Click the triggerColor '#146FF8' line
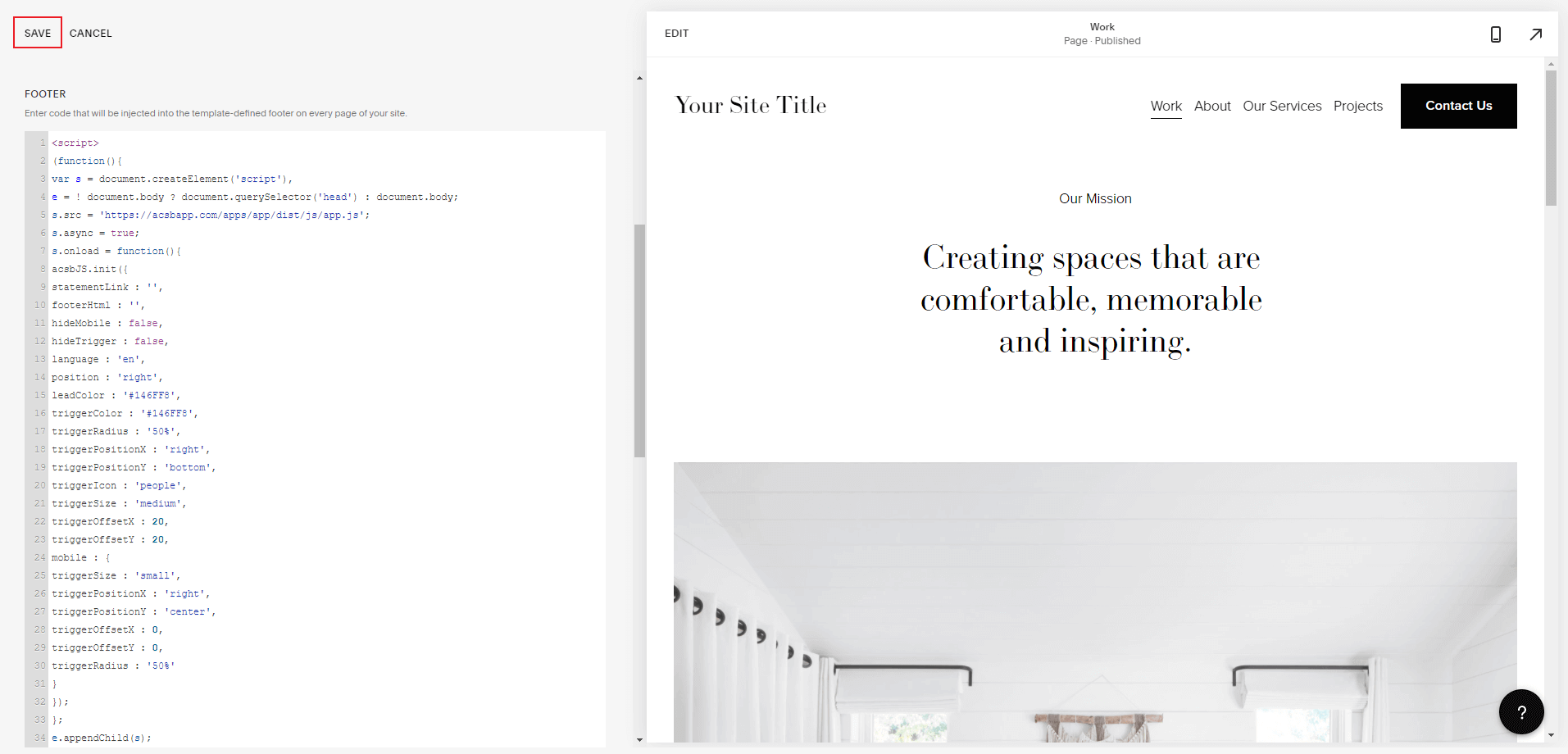1568x754 pixels. [x=125, y=413]
